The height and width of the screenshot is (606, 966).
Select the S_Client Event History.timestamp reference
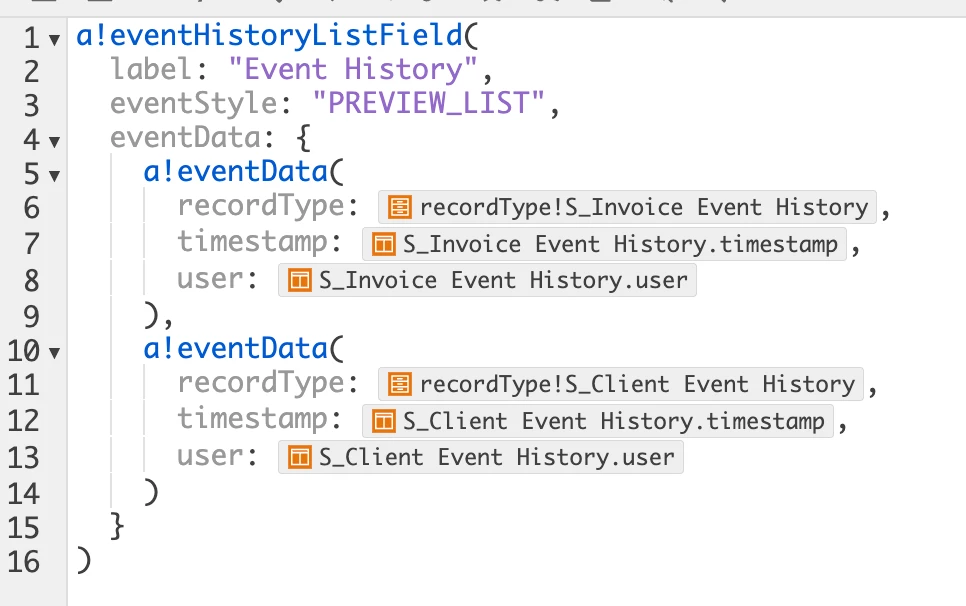(x=598, y=421)
